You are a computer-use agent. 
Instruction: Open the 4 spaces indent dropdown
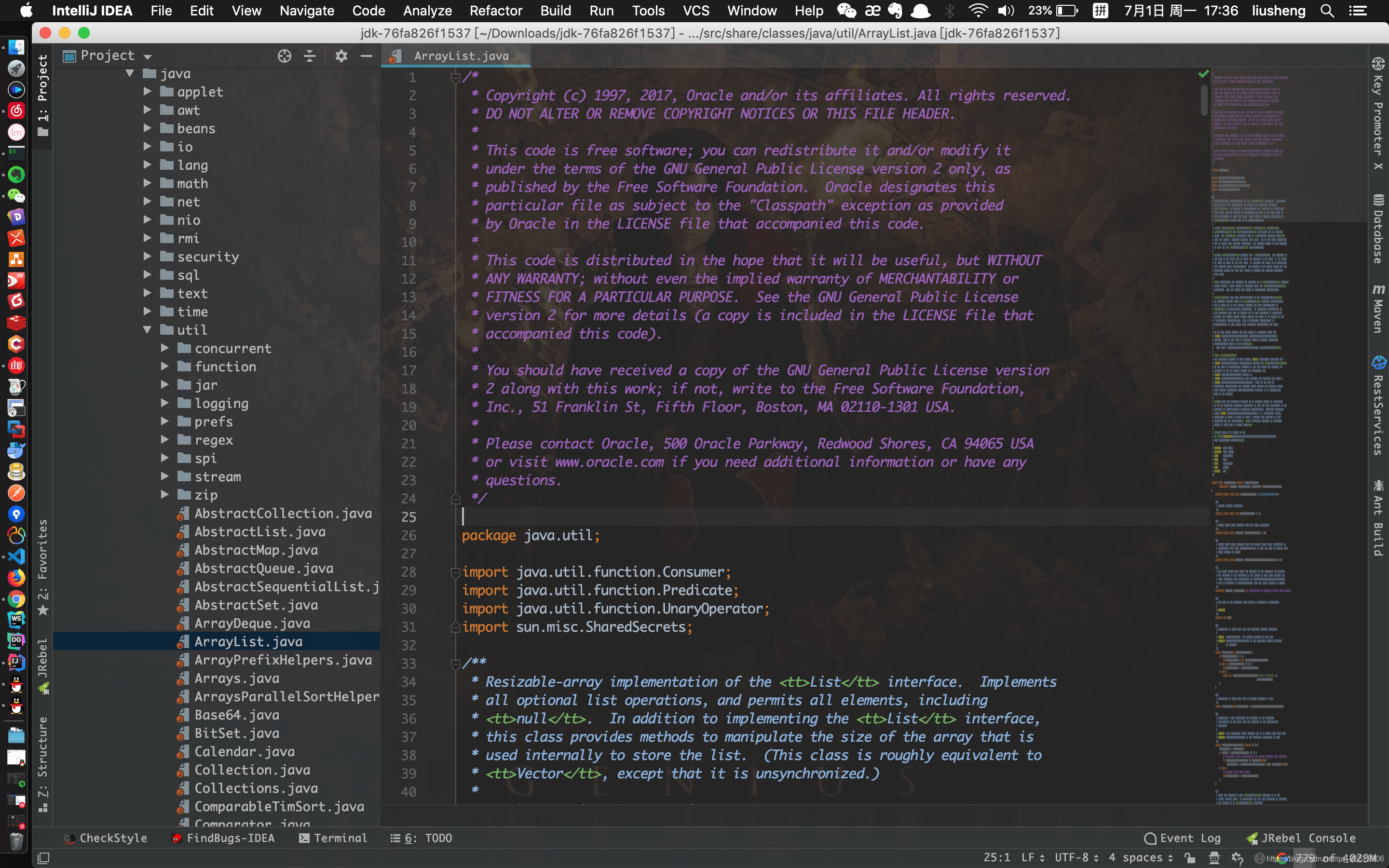(1141, 858)
